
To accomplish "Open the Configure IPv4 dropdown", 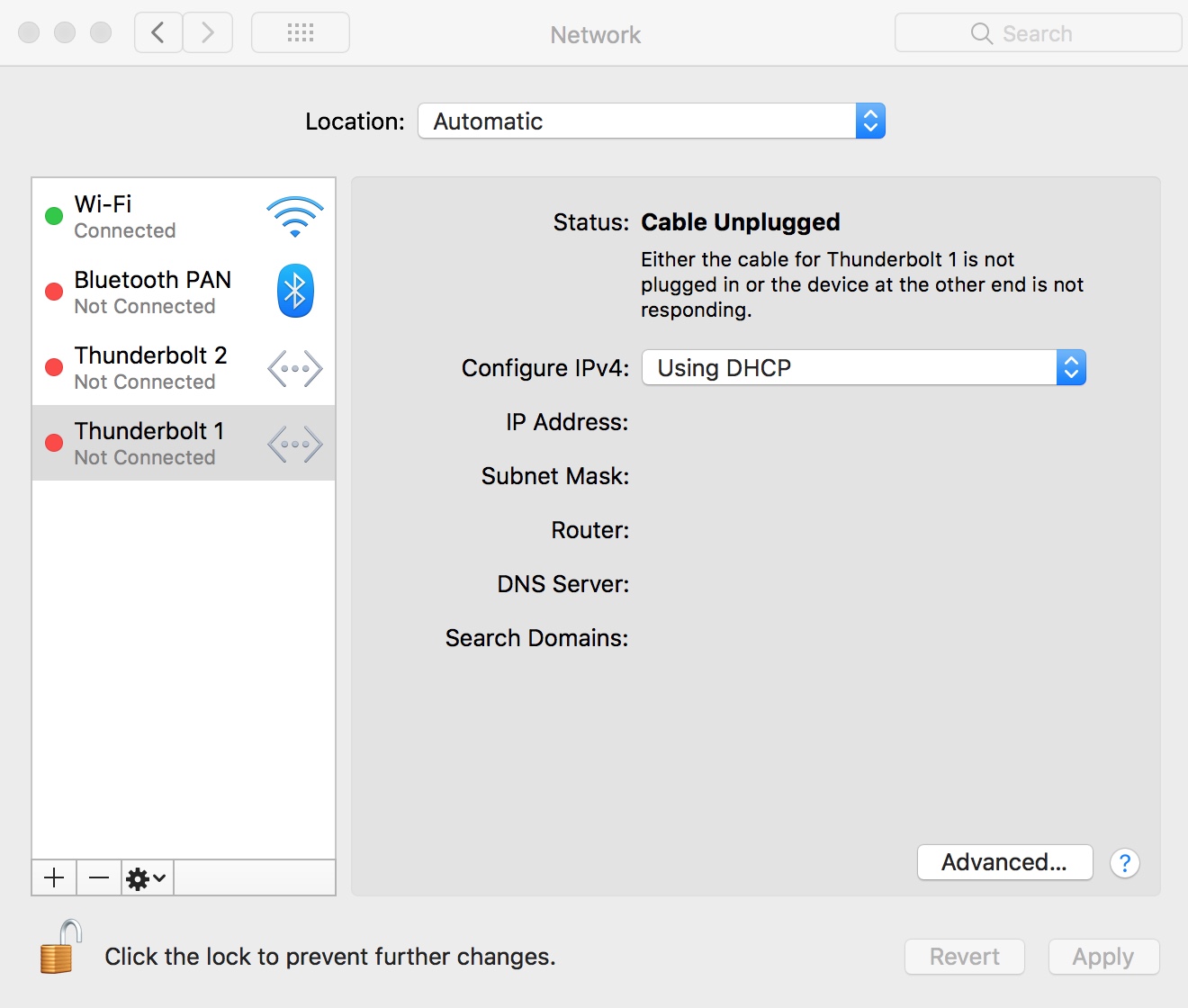I will click(x=862, y=367).
